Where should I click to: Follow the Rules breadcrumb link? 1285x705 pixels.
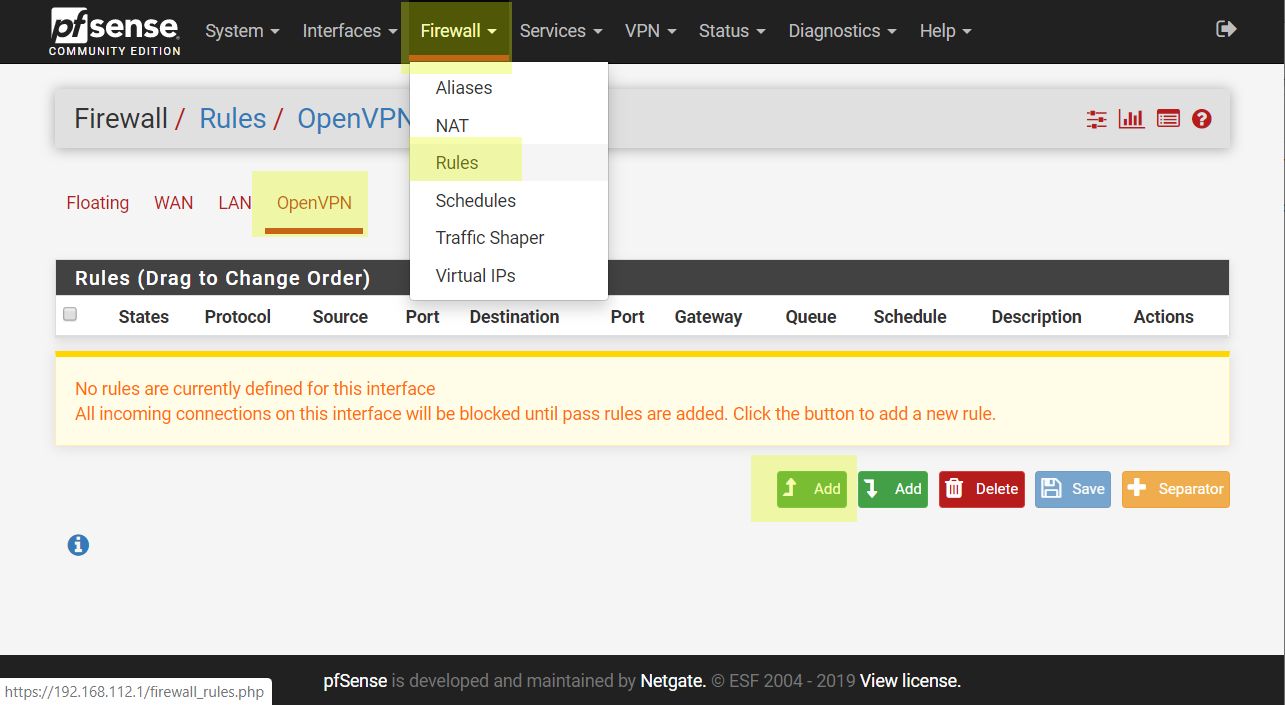click(233, 119)
